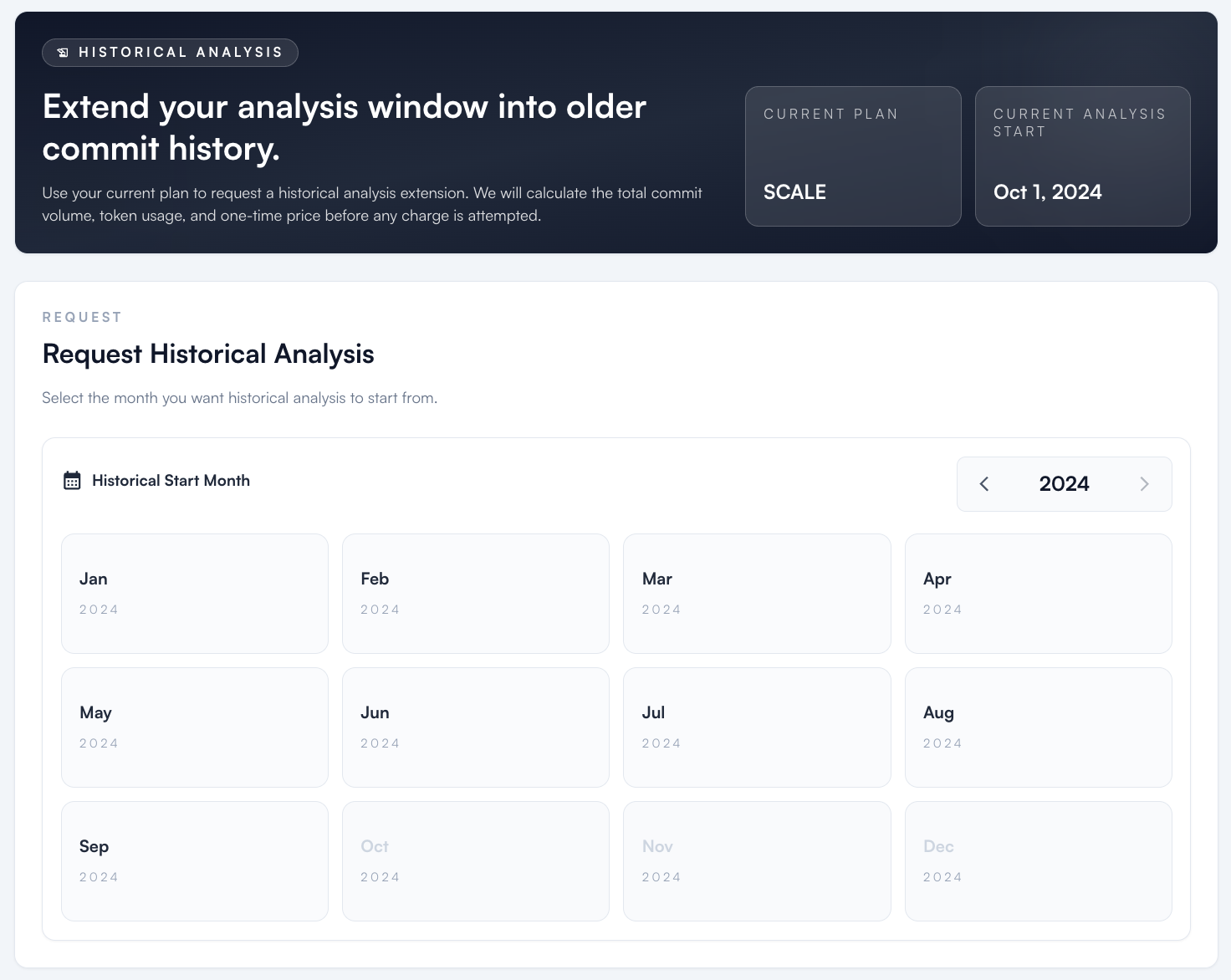Go to previous year with left chevron
Viewport: 1231px width, 980px height.
click(984, 484)
